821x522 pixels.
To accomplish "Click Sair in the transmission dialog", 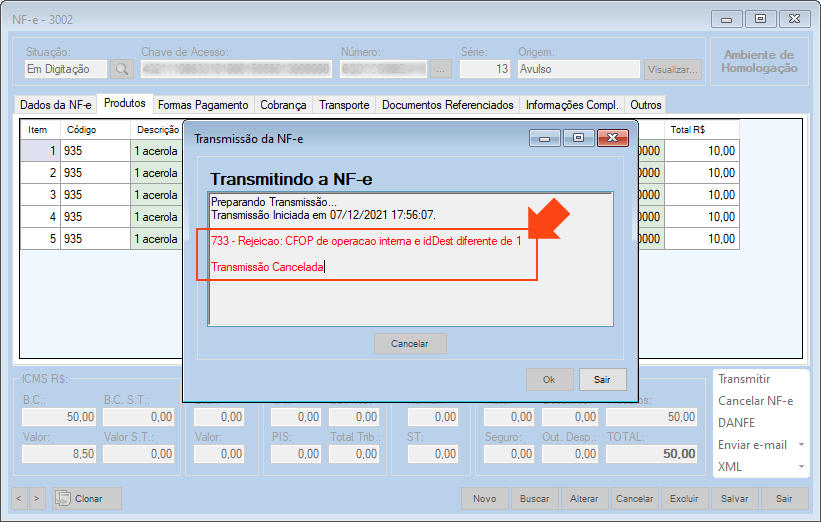I will tap(602, 380).
